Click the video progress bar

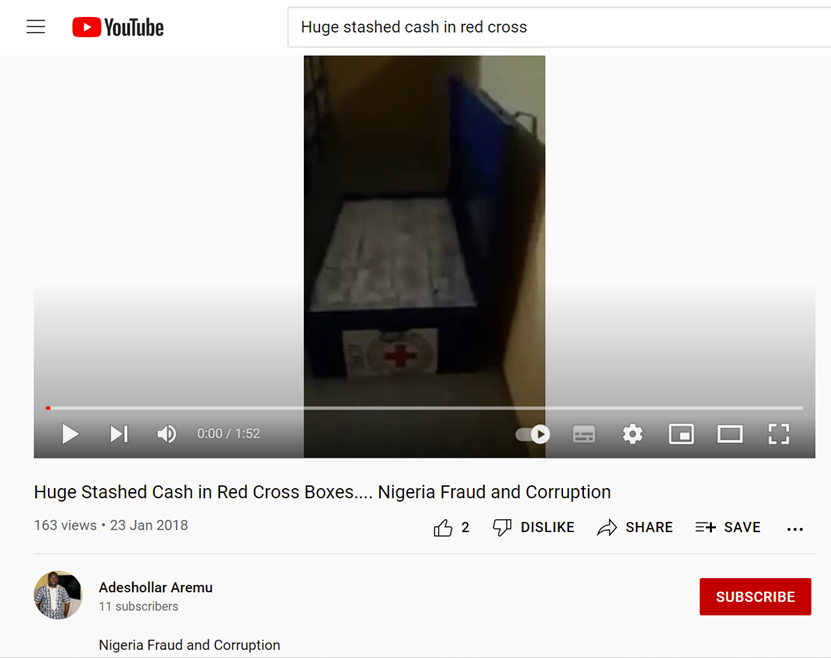click(x=424, y=408)
